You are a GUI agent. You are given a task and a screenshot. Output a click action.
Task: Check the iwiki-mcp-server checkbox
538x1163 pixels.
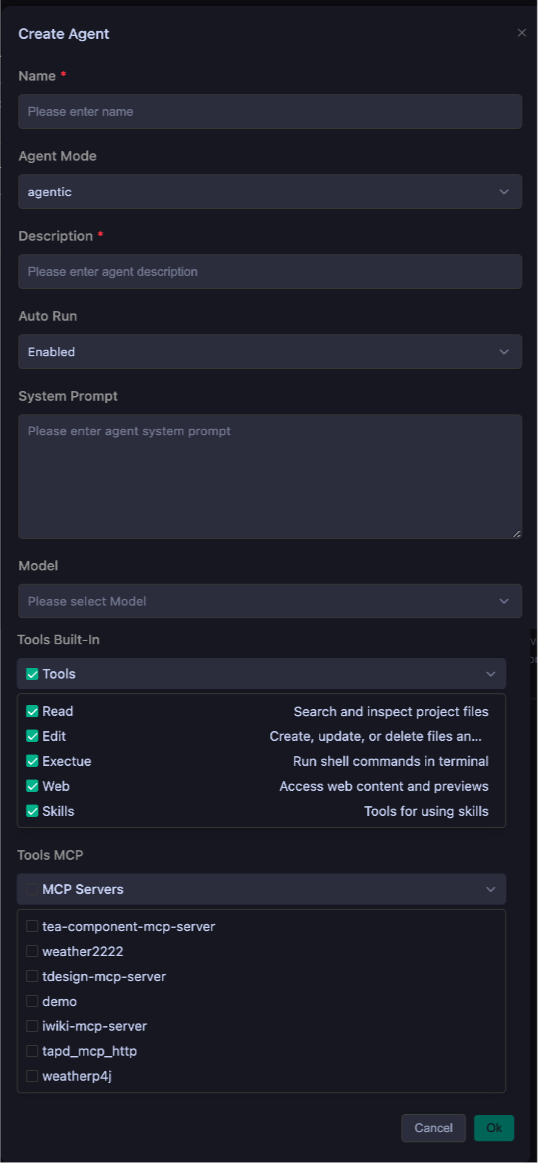pyautogui.click(x=32, y=1027)
